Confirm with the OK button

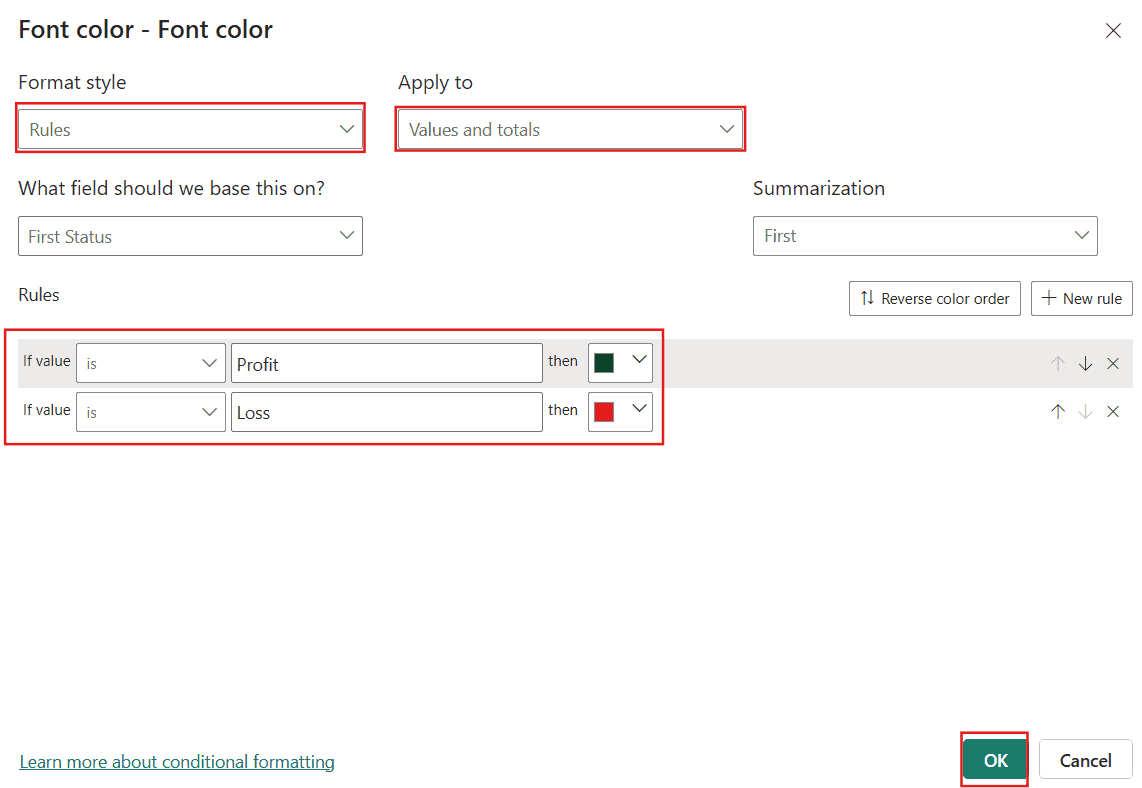pyautogui.click(x=995, y=760)
